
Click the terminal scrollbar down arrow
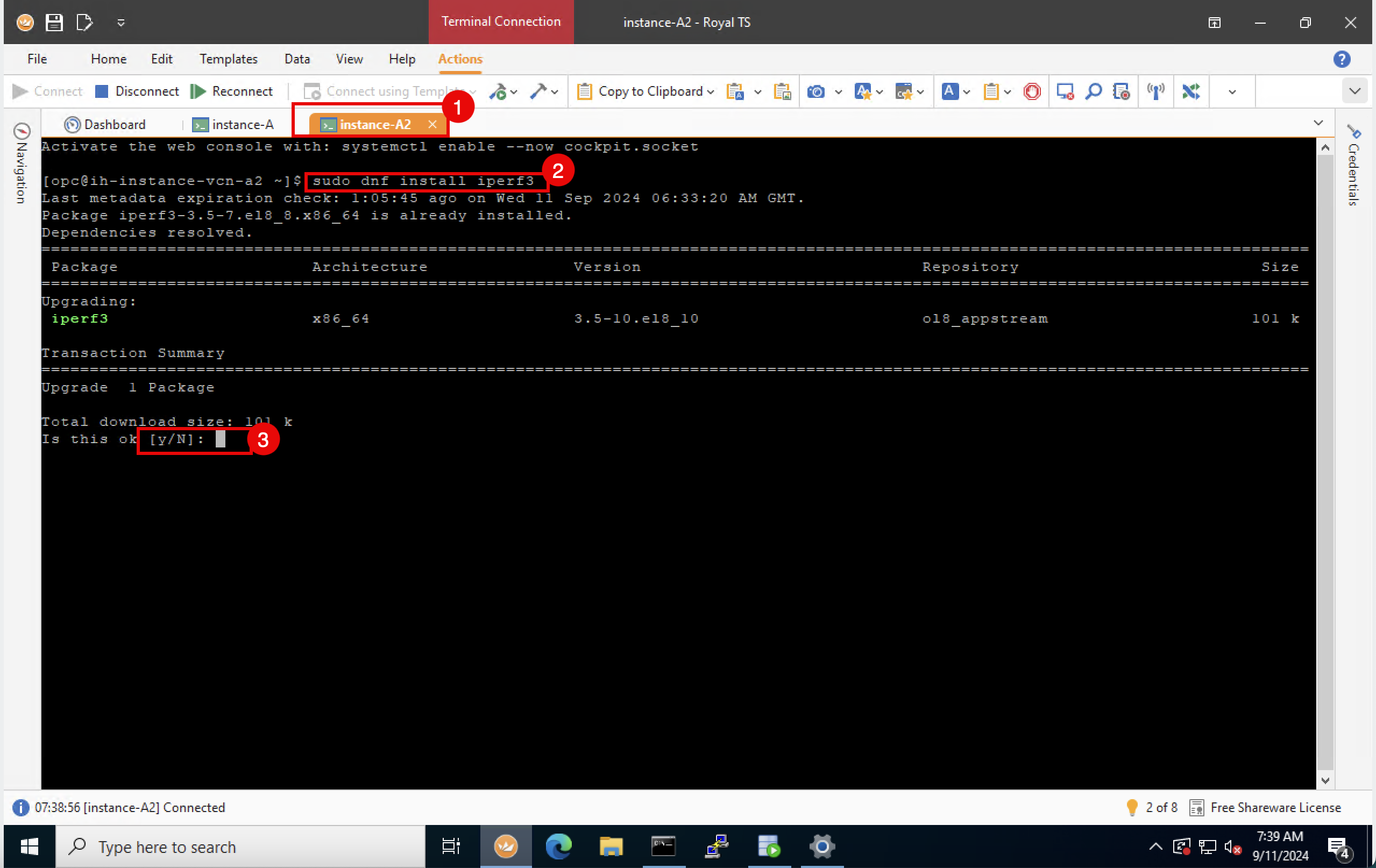1325,780
